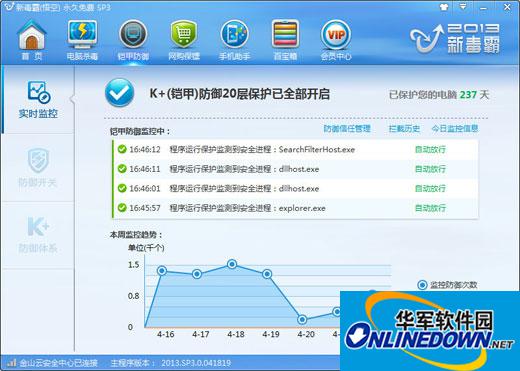Click the version 2013.SP3.0.041819 text
The height and width of the screenshot is (371, 520).
(196, 363)
